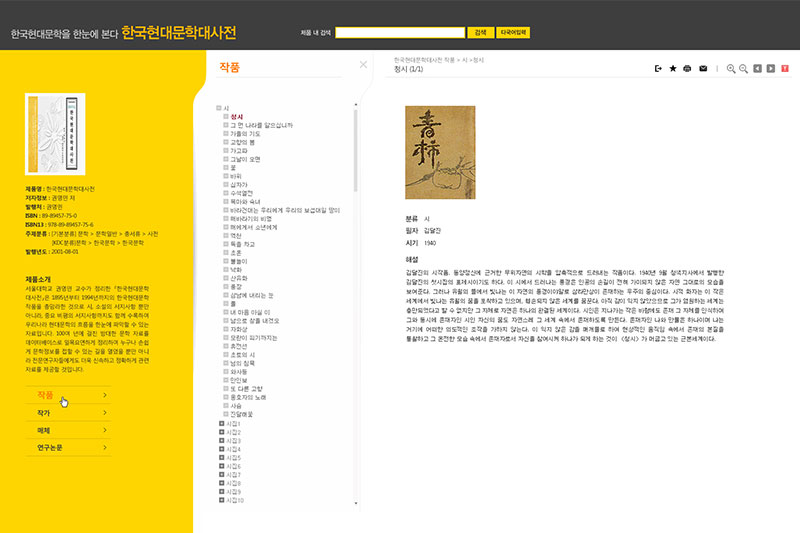Print the entry using the printer icon
The image size is (800, 533).
pyautogui.click(x=687, y=68)
